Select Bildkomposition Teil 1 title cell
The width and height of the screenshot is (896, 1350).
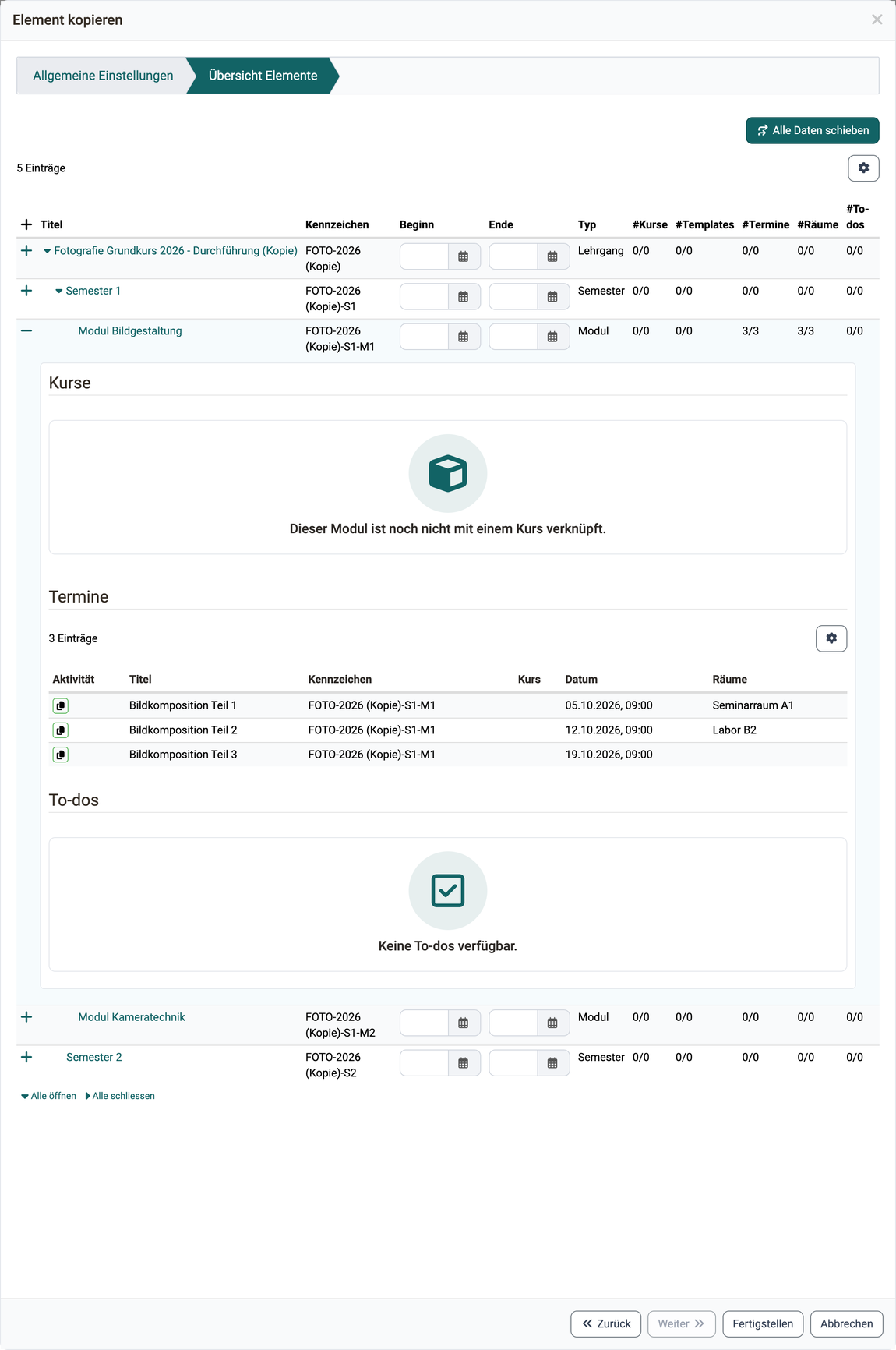coord(183,705)
